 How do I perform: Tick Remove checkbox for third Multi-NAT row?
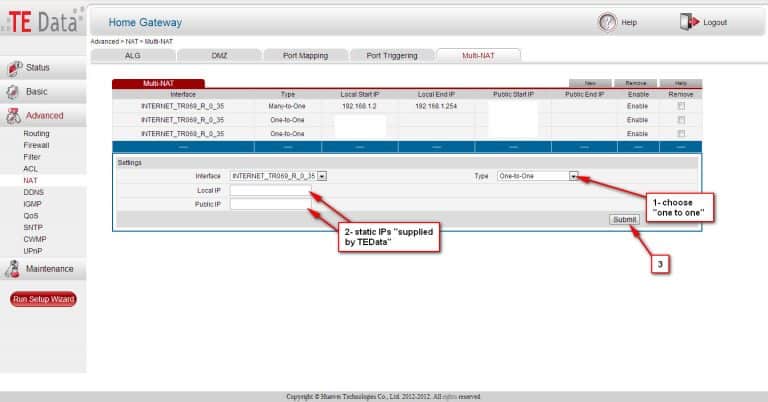(681, 133)
